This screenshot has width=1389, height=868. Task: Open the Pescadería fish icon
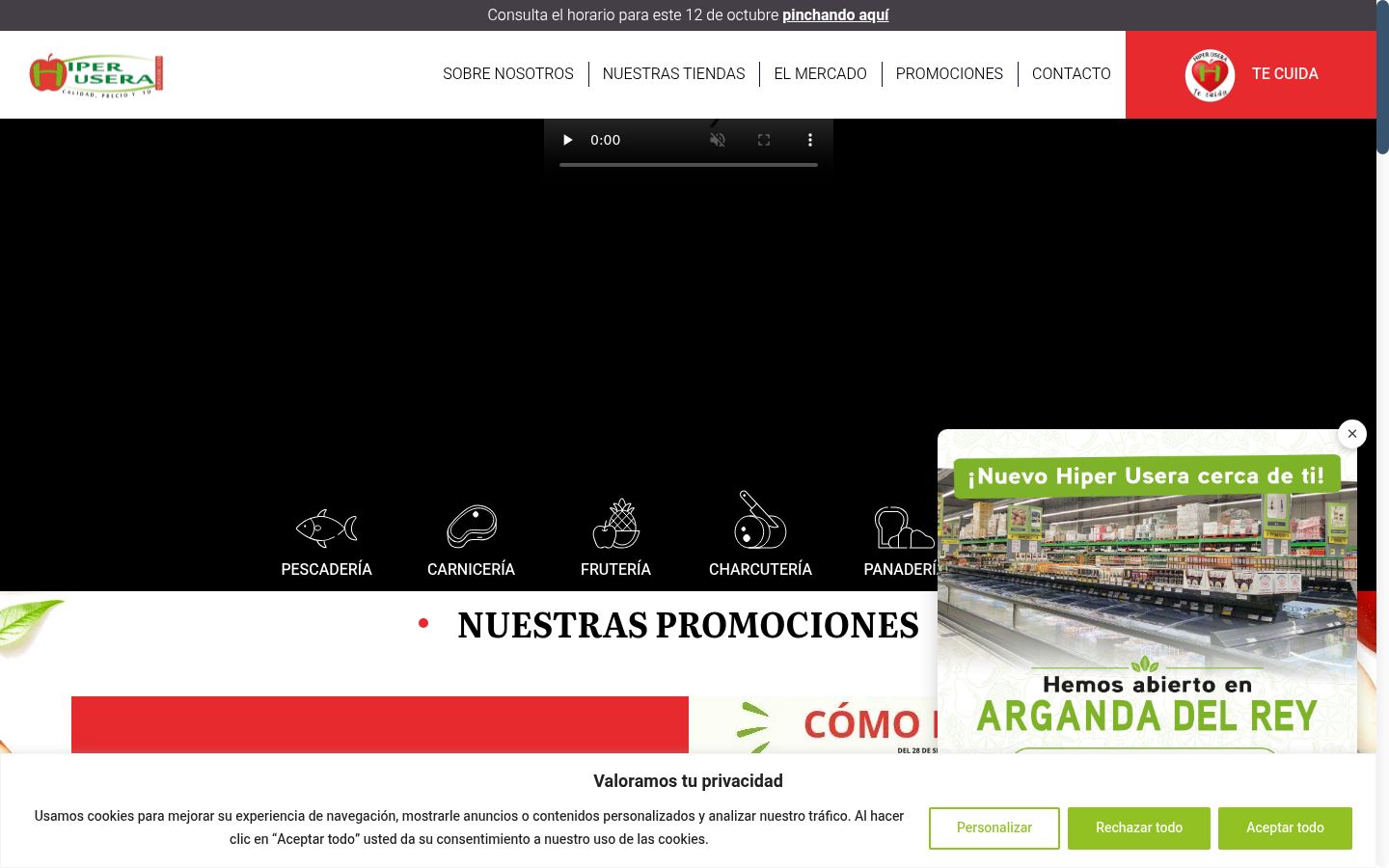point(326,528)
